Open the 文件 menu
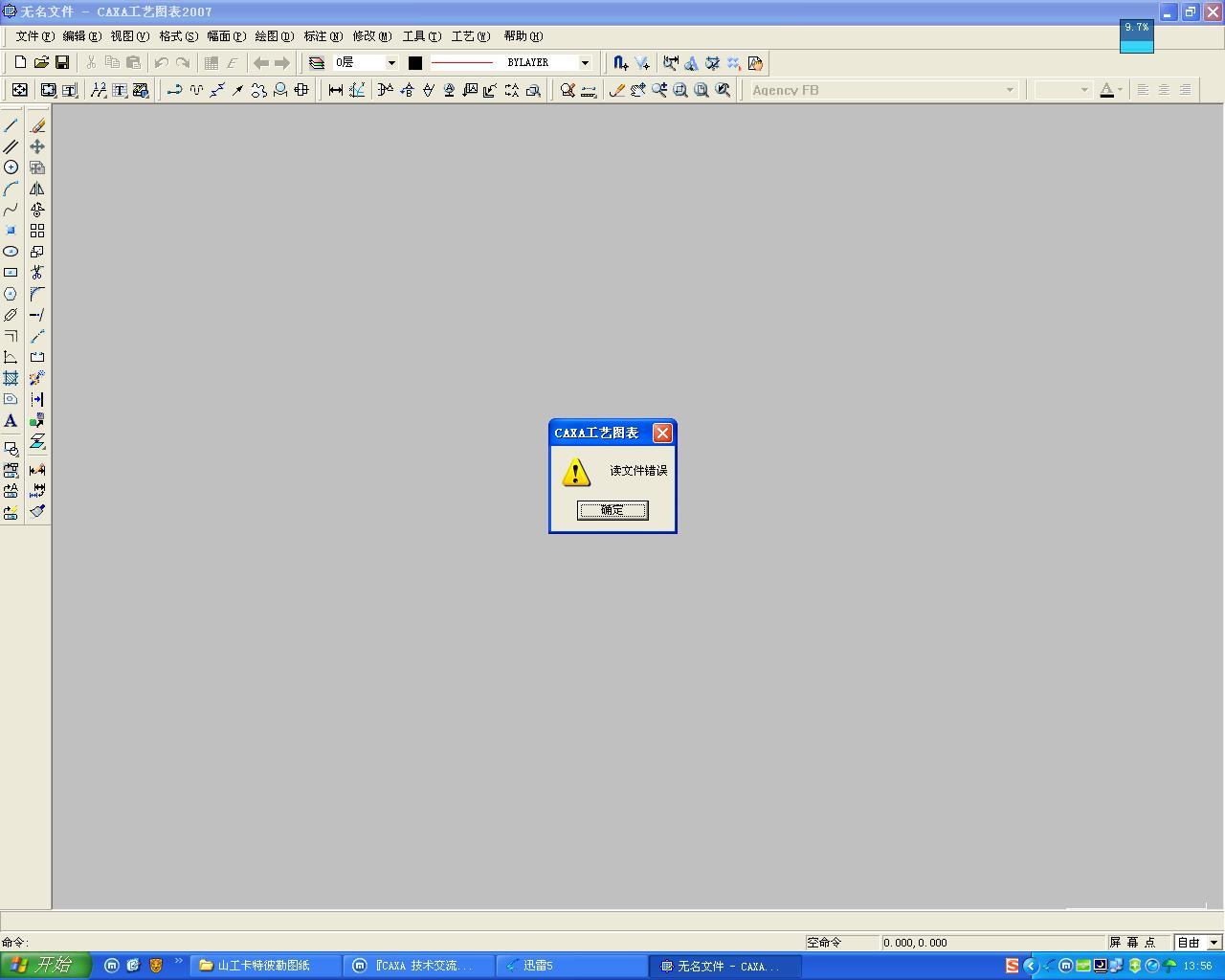This screenshot has height=980, width=1225. click(35, 36)
